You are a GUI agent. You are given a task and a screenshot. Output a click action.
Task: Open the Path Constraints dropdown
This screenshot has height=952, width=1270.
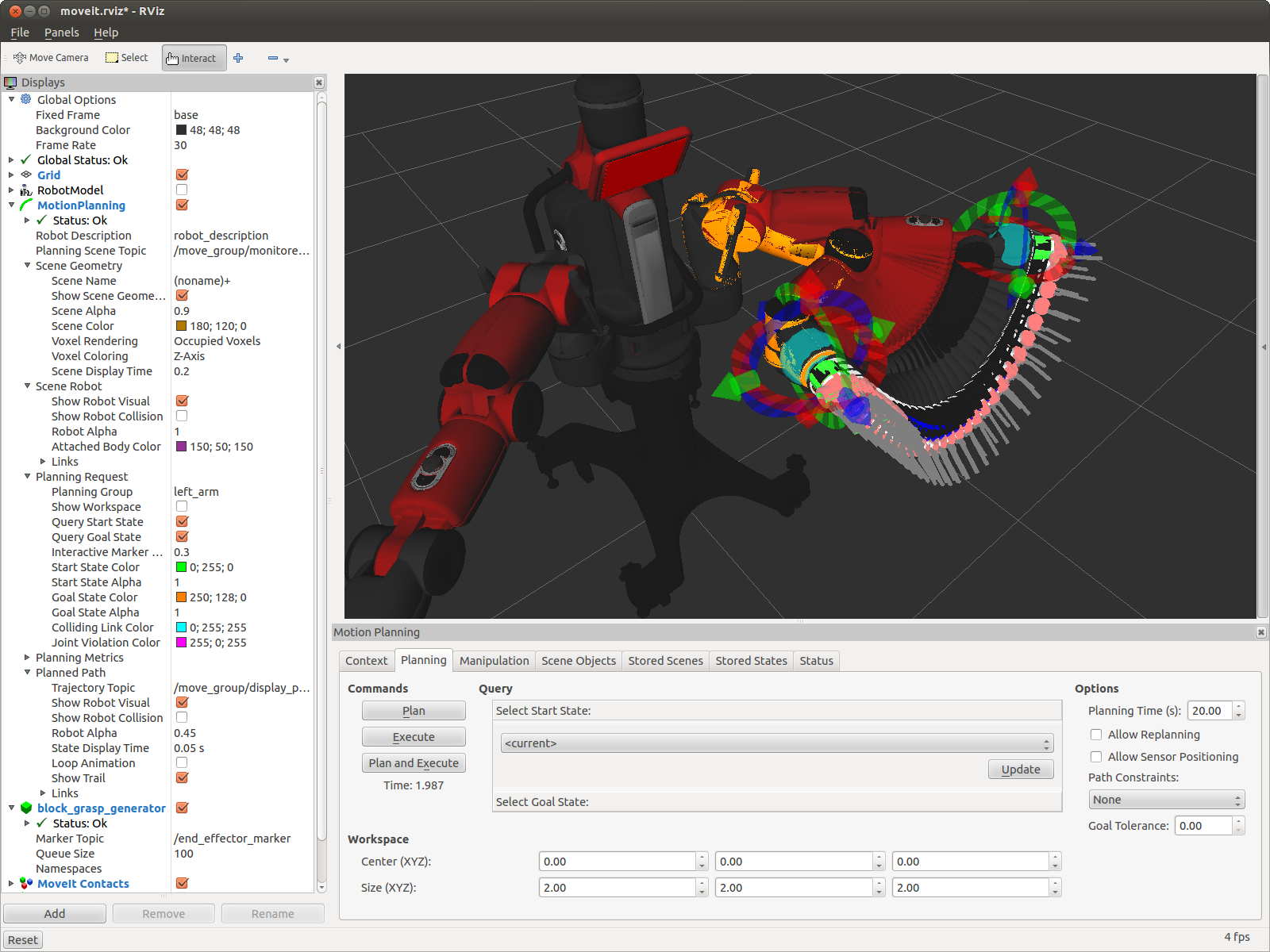[x=1166, y=800]
